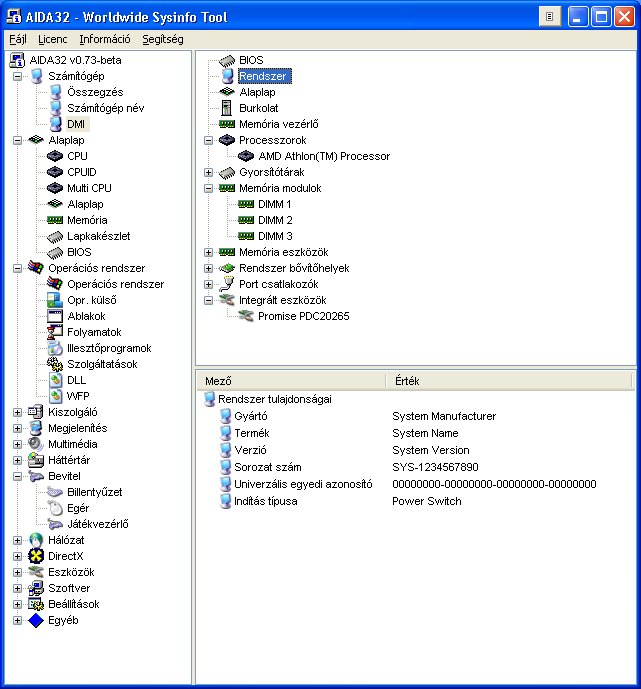Click the Promise PDC20265 device icon
Image resolution: width=641 pixels, height=689 pixels.
[246, 316]
